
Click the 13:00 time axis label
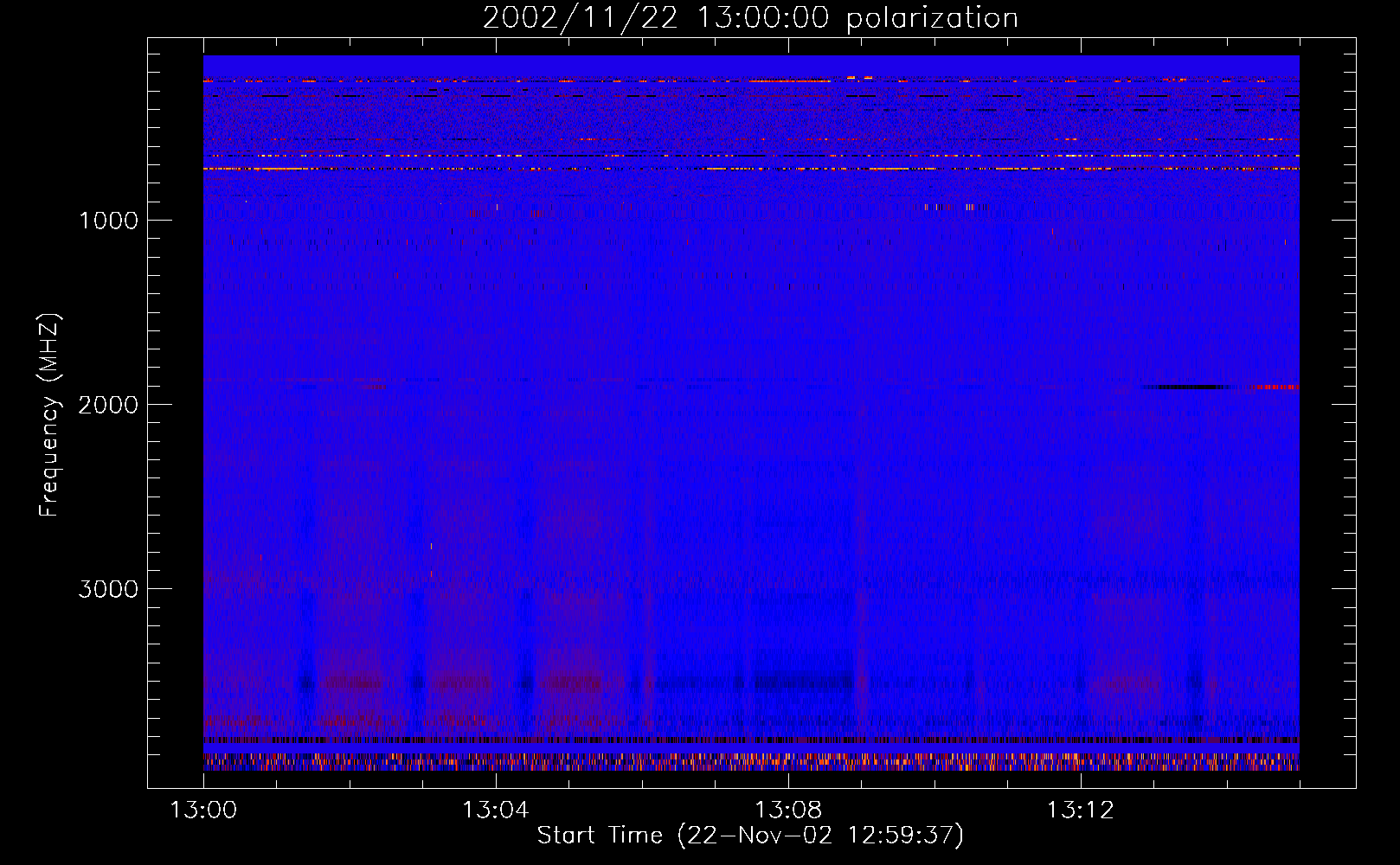[x=203, y=811]
